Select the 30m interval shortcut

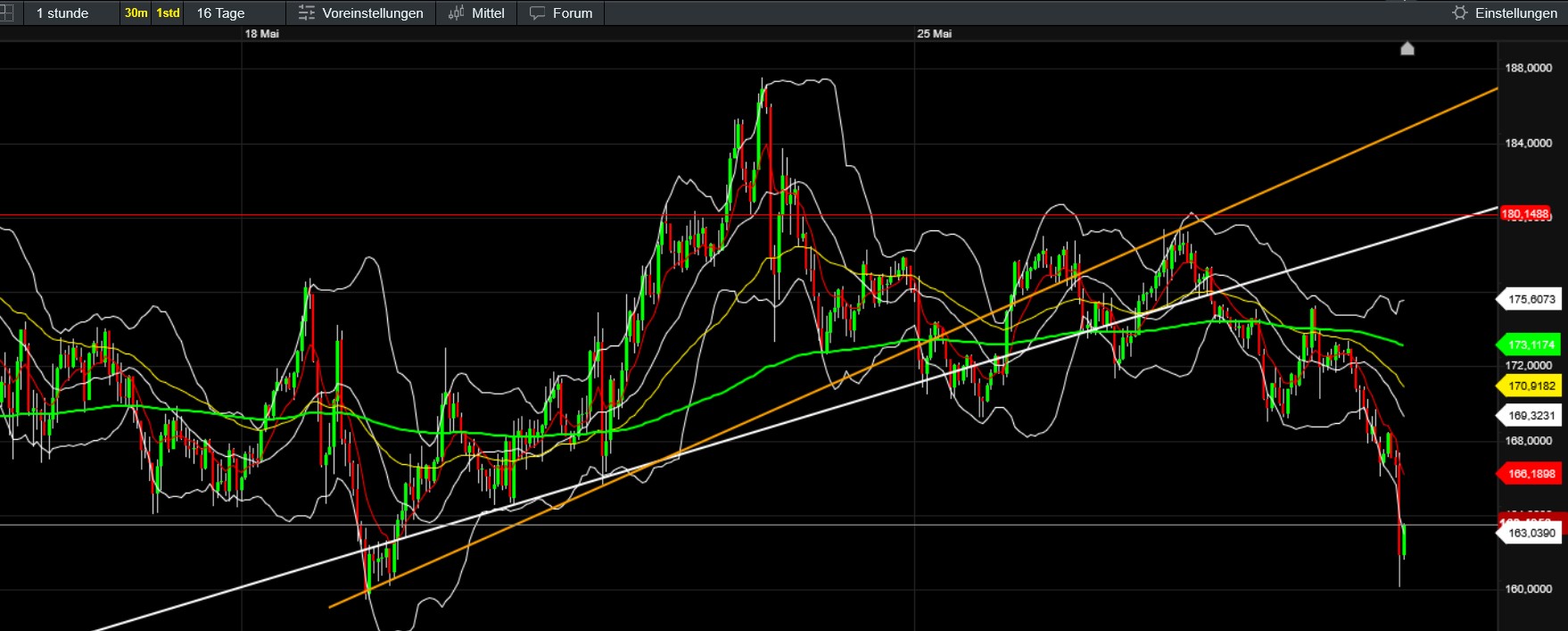pos(136,12)
